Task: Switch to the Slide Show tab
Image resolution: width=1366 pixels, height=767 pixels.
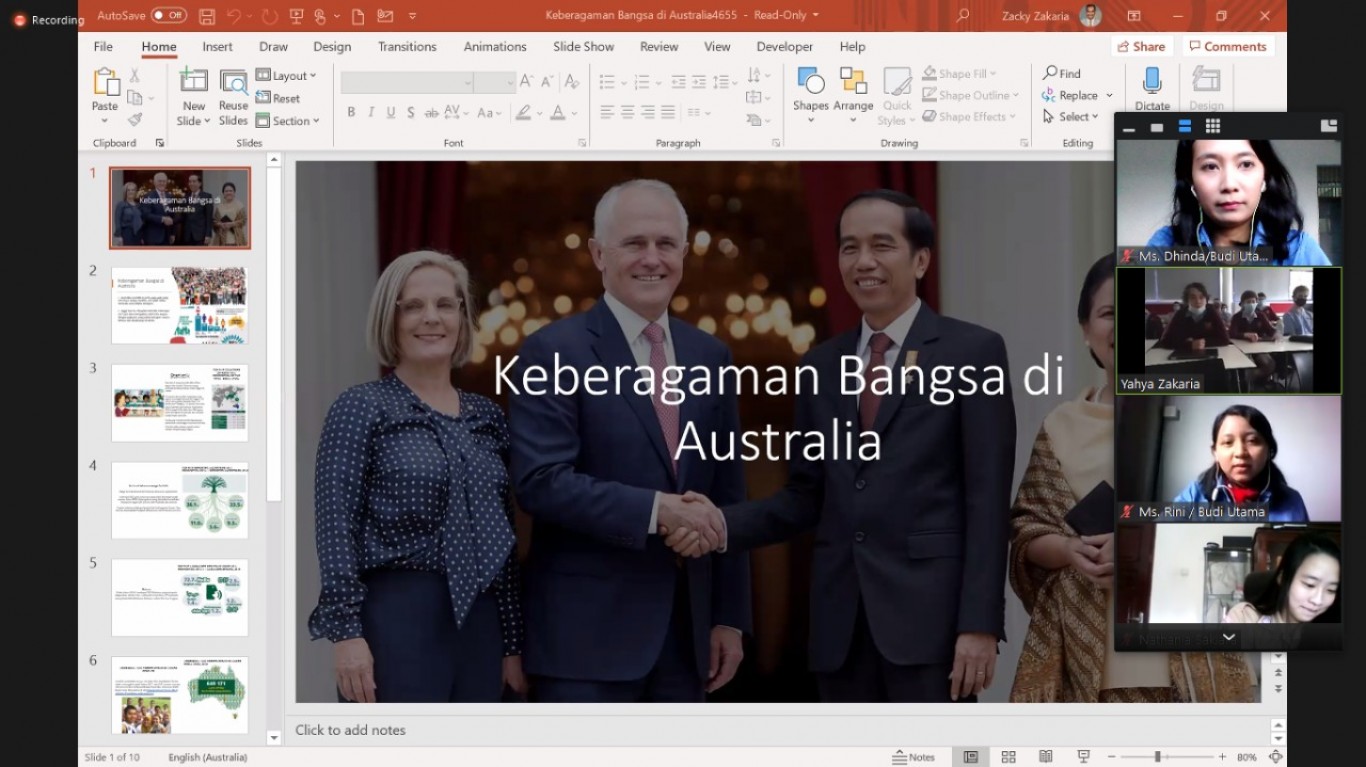Action: tap(583, 47)
